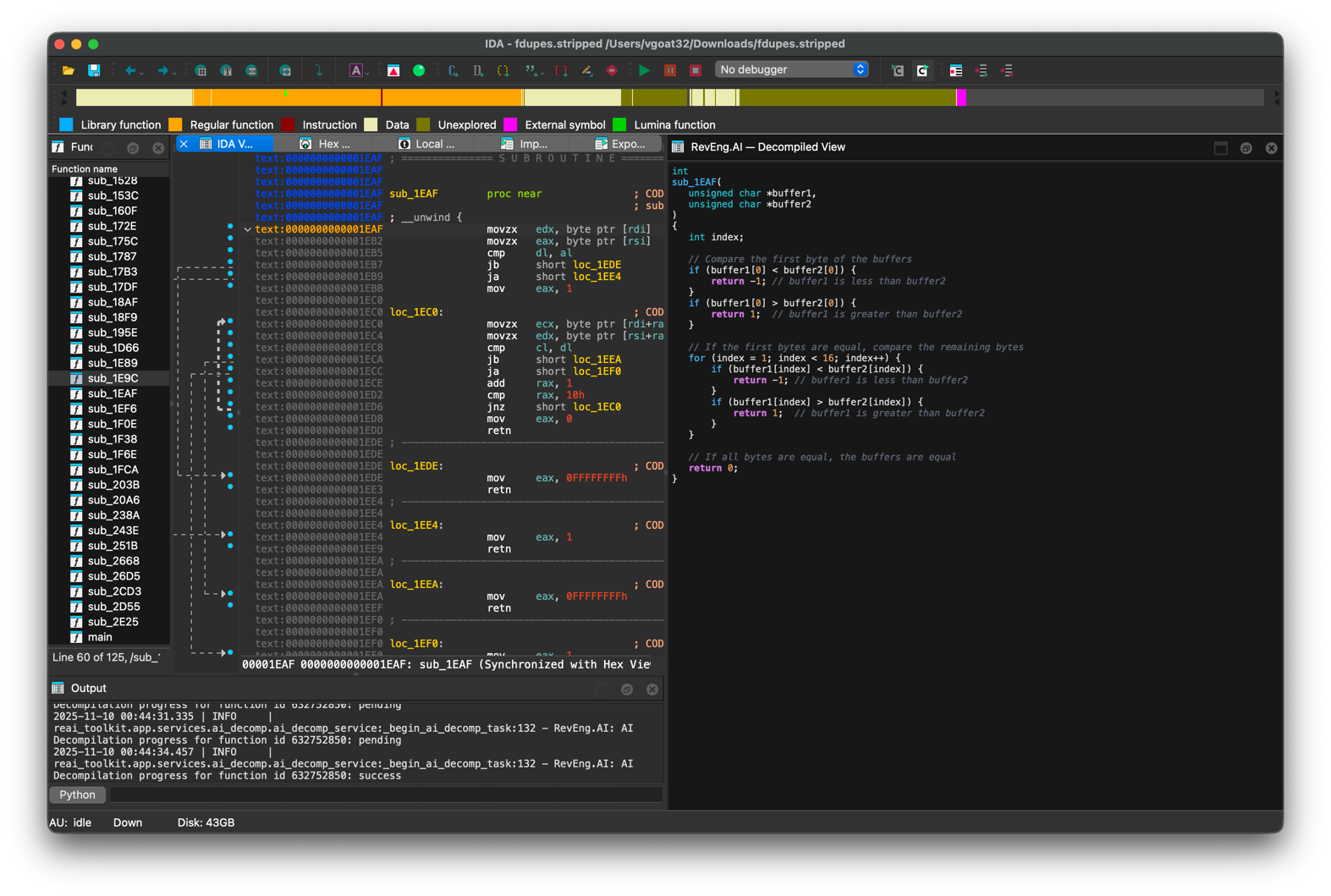Switch to the Imports tab
Viewport: 1331px width, 896px height.
coord(531,144)
